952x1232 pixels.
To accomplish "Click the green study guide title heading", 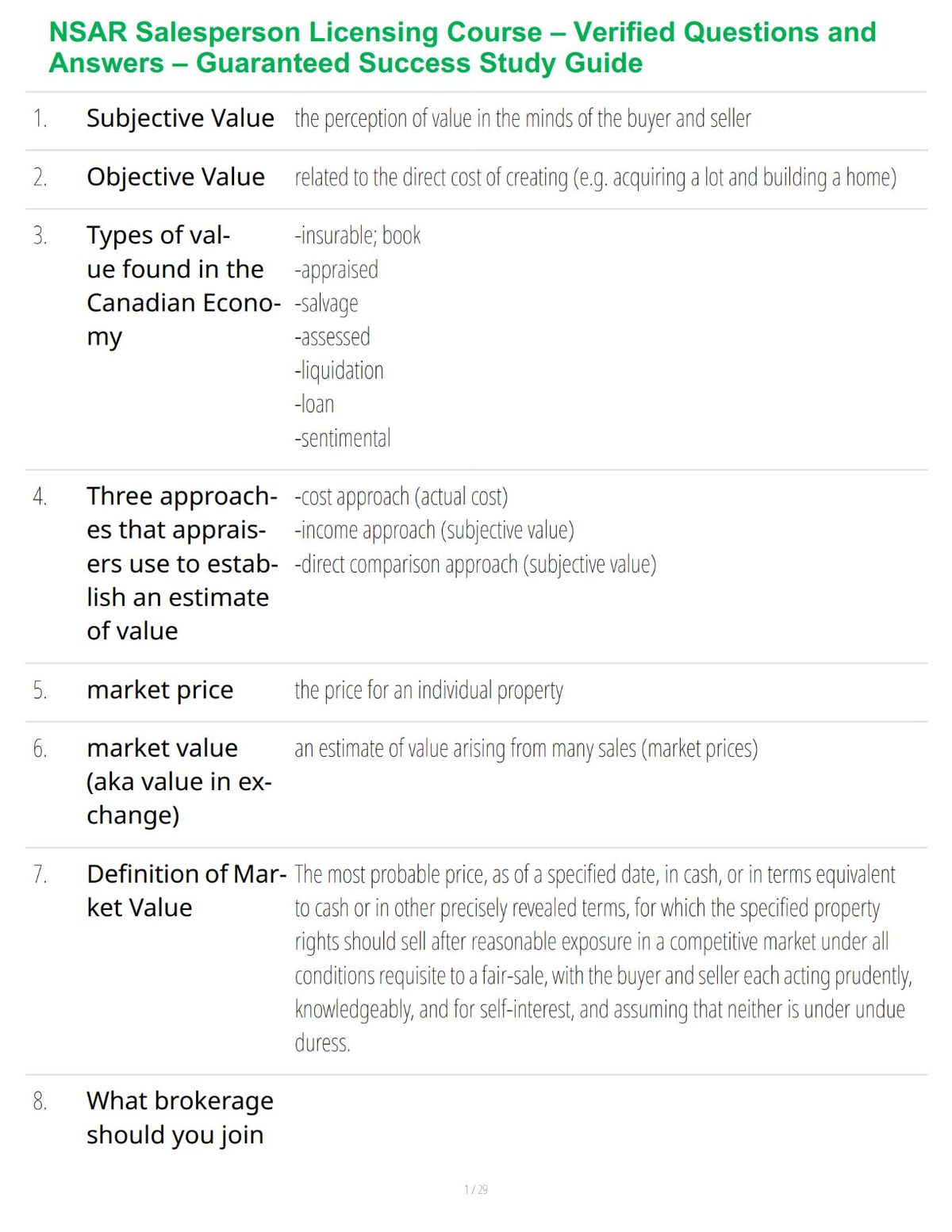I will click(463, 47).
